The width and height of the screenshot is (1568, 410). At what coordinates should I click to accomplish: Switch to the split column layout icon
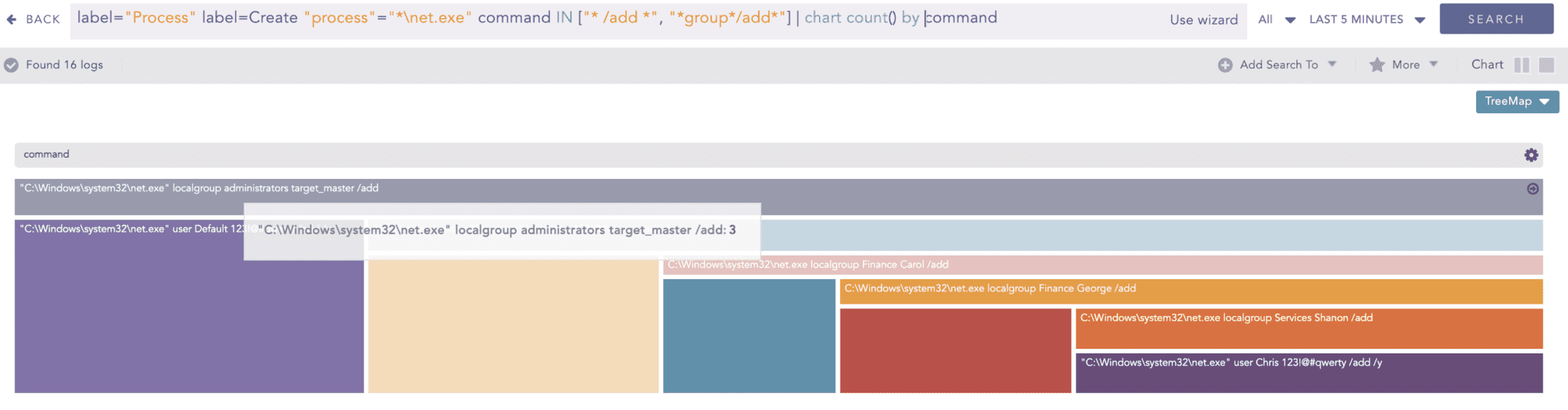click(x=1521, y=65)
